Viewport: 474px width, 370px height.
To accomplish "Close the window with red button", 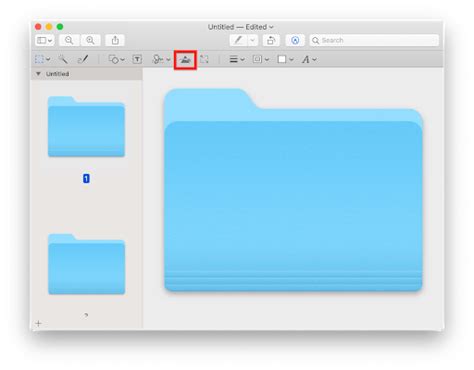I will point(38,27).
